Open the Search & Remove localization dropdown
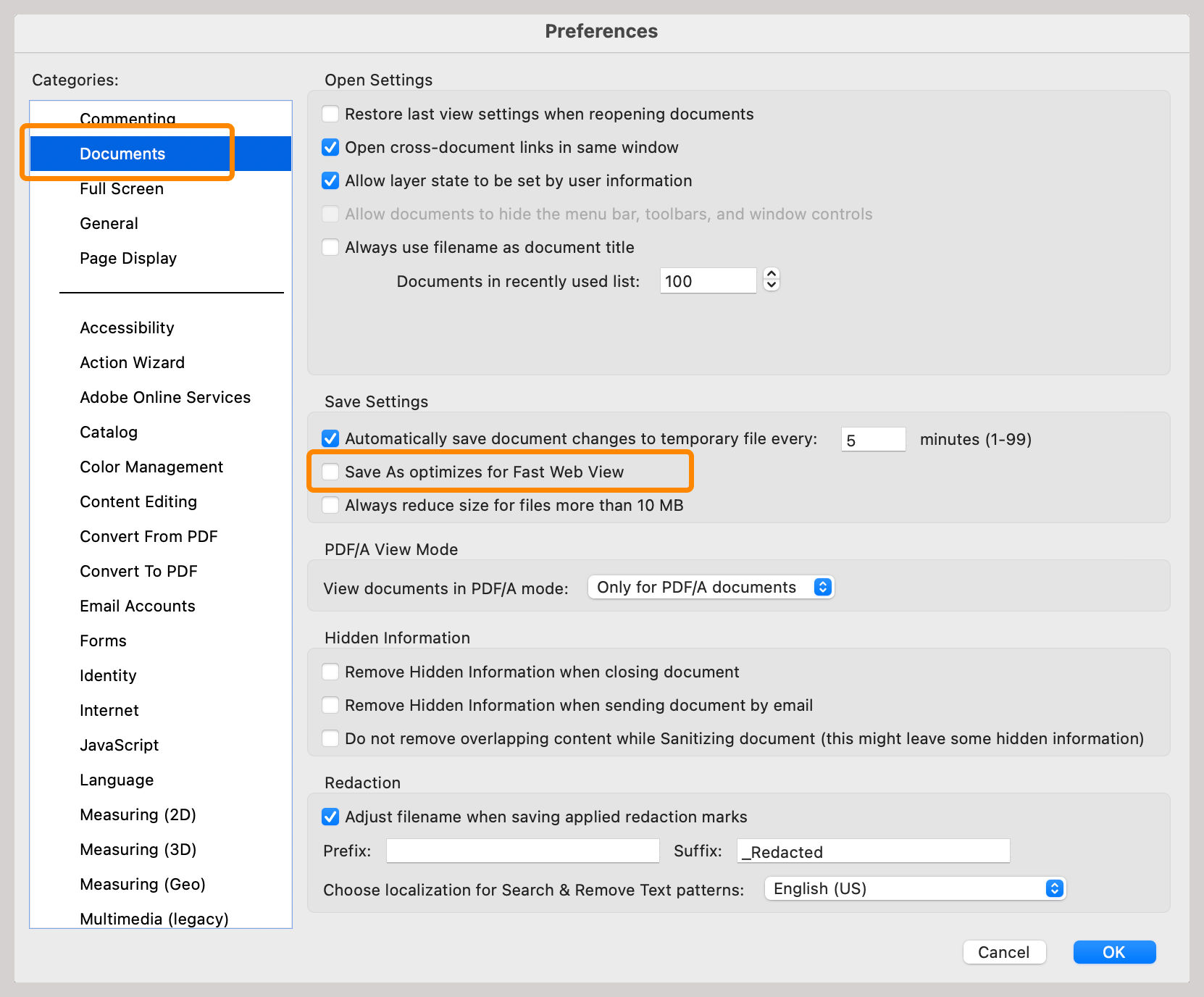The height and width of the screenshot is (997, 1204). coord(914,888)
